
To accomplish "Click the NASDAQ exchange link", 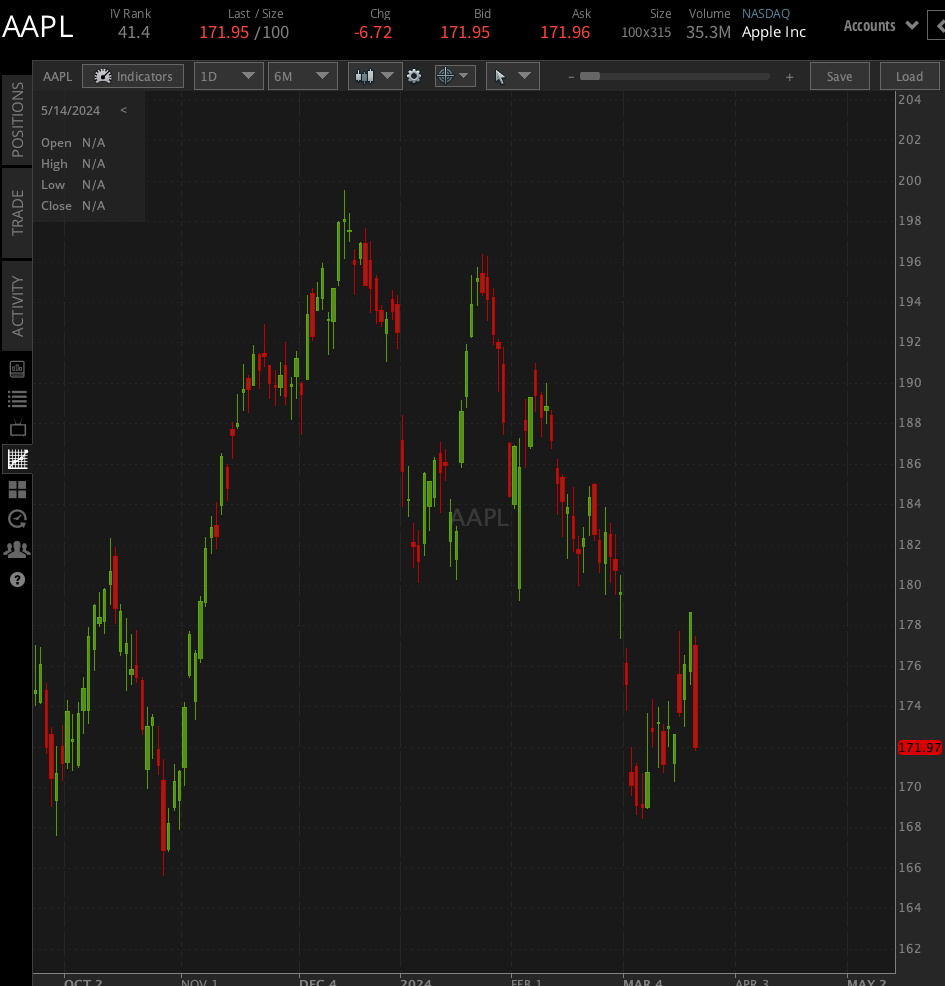I will coord(765,13).
